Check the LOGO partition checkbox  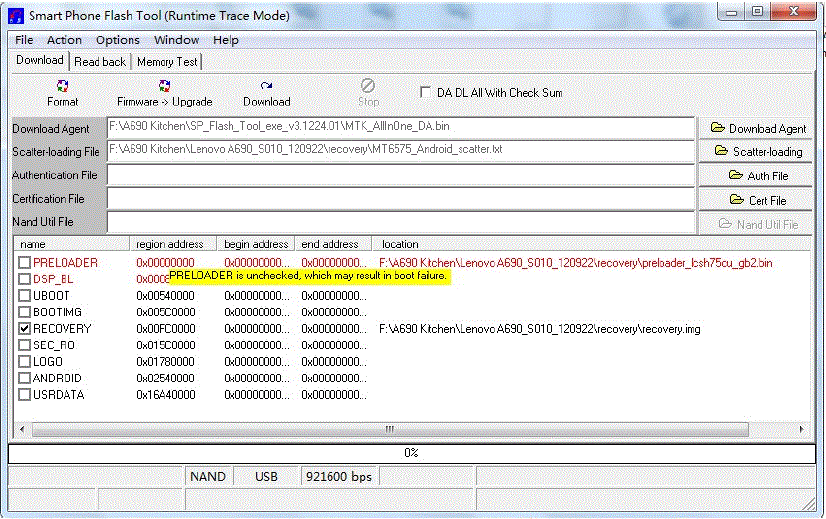pyautogui.click(x=24, y=362)
